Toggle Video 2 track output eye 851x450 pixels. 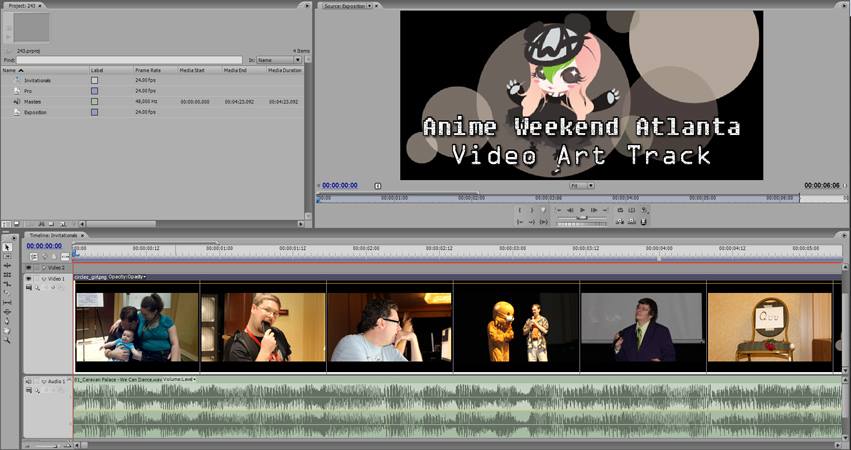click(x=28, y=268)
